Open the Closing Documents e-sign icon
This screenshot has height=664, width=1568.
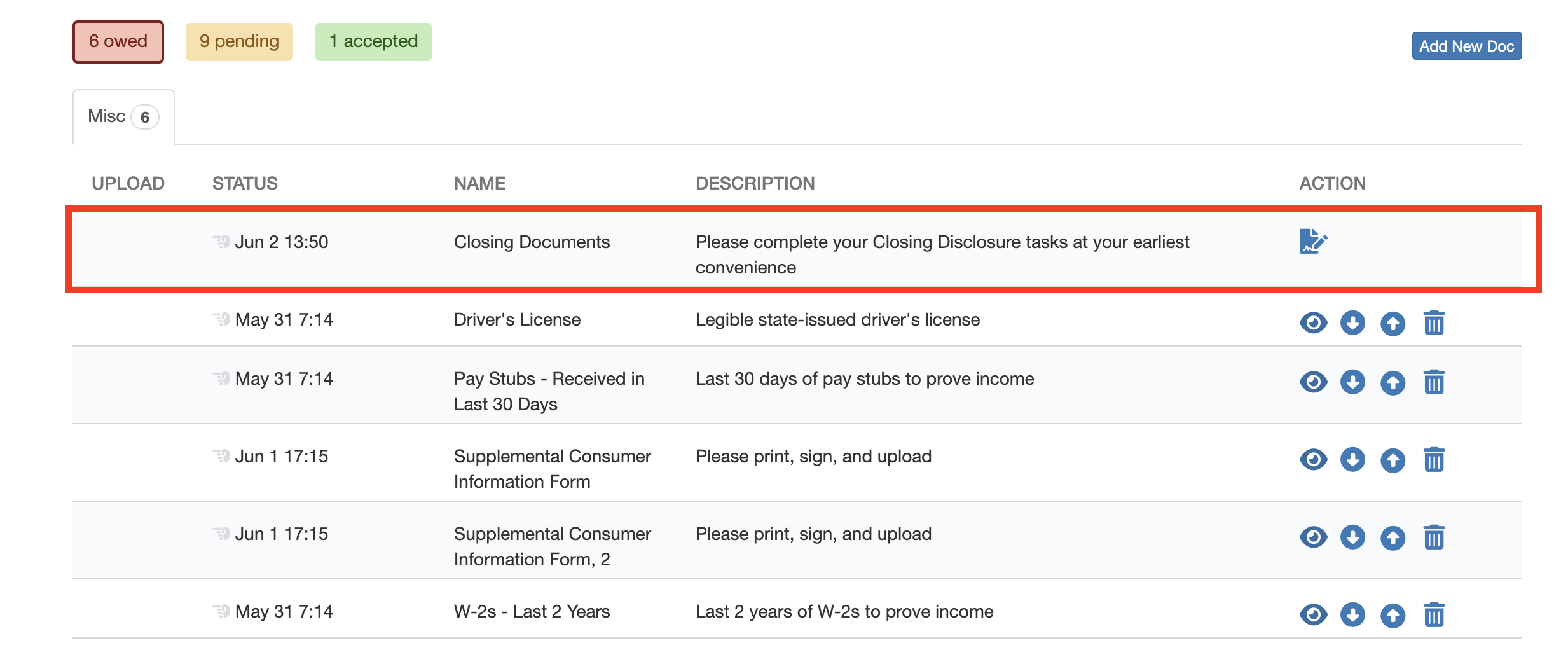1312,242
